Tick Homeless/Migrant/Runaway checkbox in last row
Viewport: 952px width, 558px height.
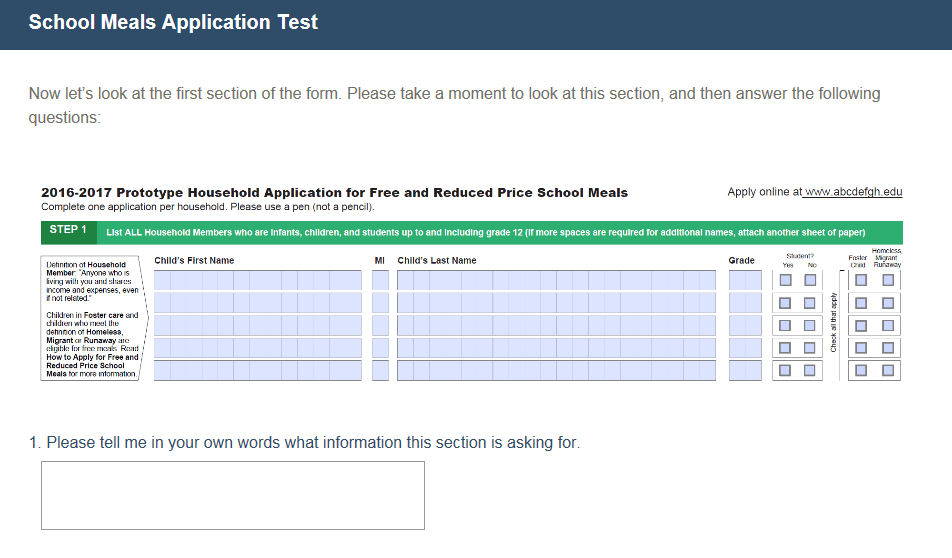pyautogui.click(x=888, y=370)
